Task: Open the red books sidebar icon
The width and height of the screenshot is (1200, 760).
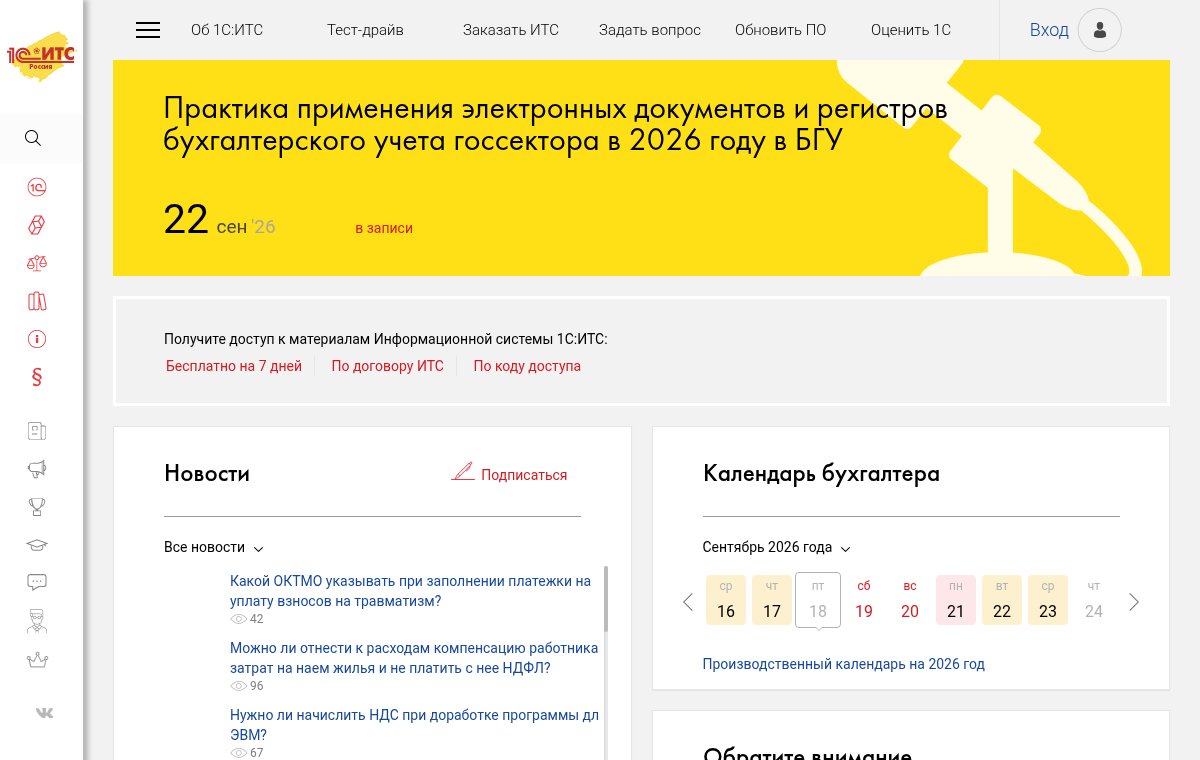Action: click(37, 301)
